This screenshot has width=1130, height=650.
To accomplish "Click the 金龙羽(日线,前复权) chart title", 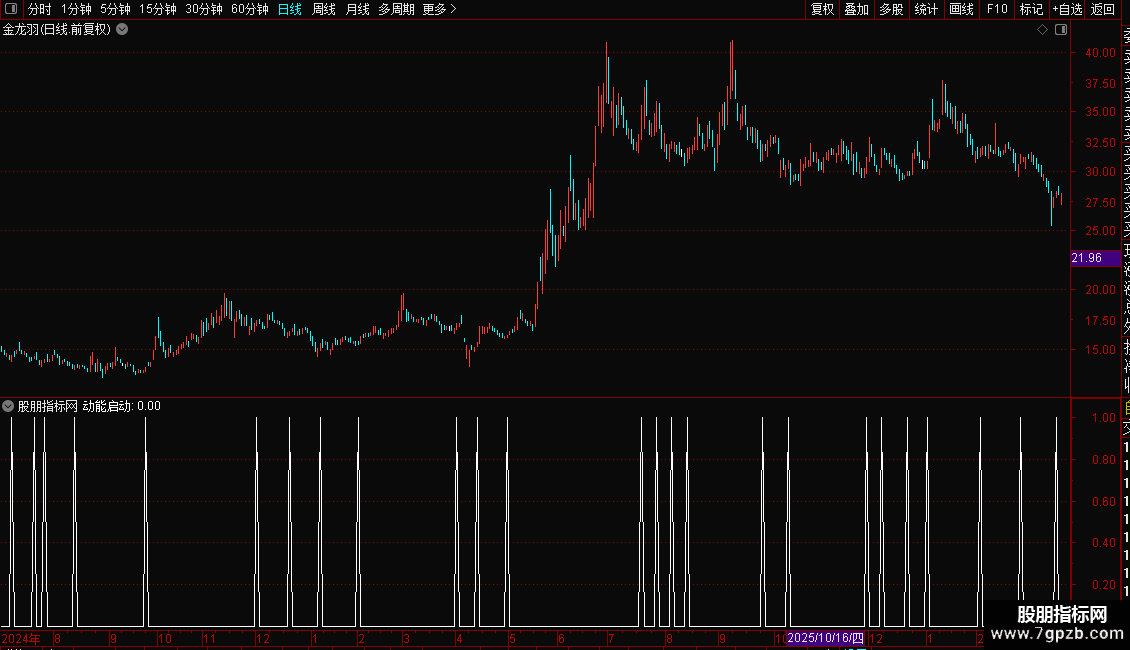I will point(57,30).
